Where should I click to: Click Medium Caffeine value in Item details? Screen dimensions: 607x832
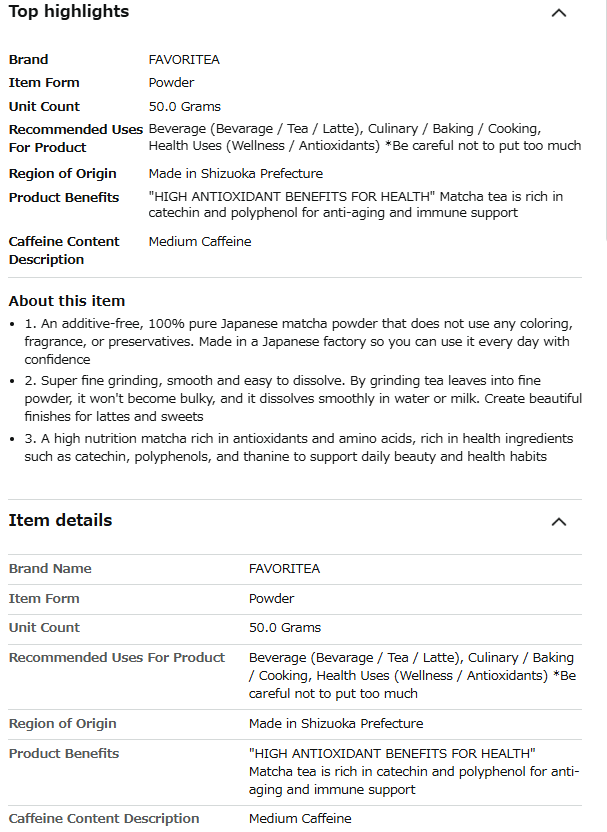pyautogui.click(x=300, y=819)
